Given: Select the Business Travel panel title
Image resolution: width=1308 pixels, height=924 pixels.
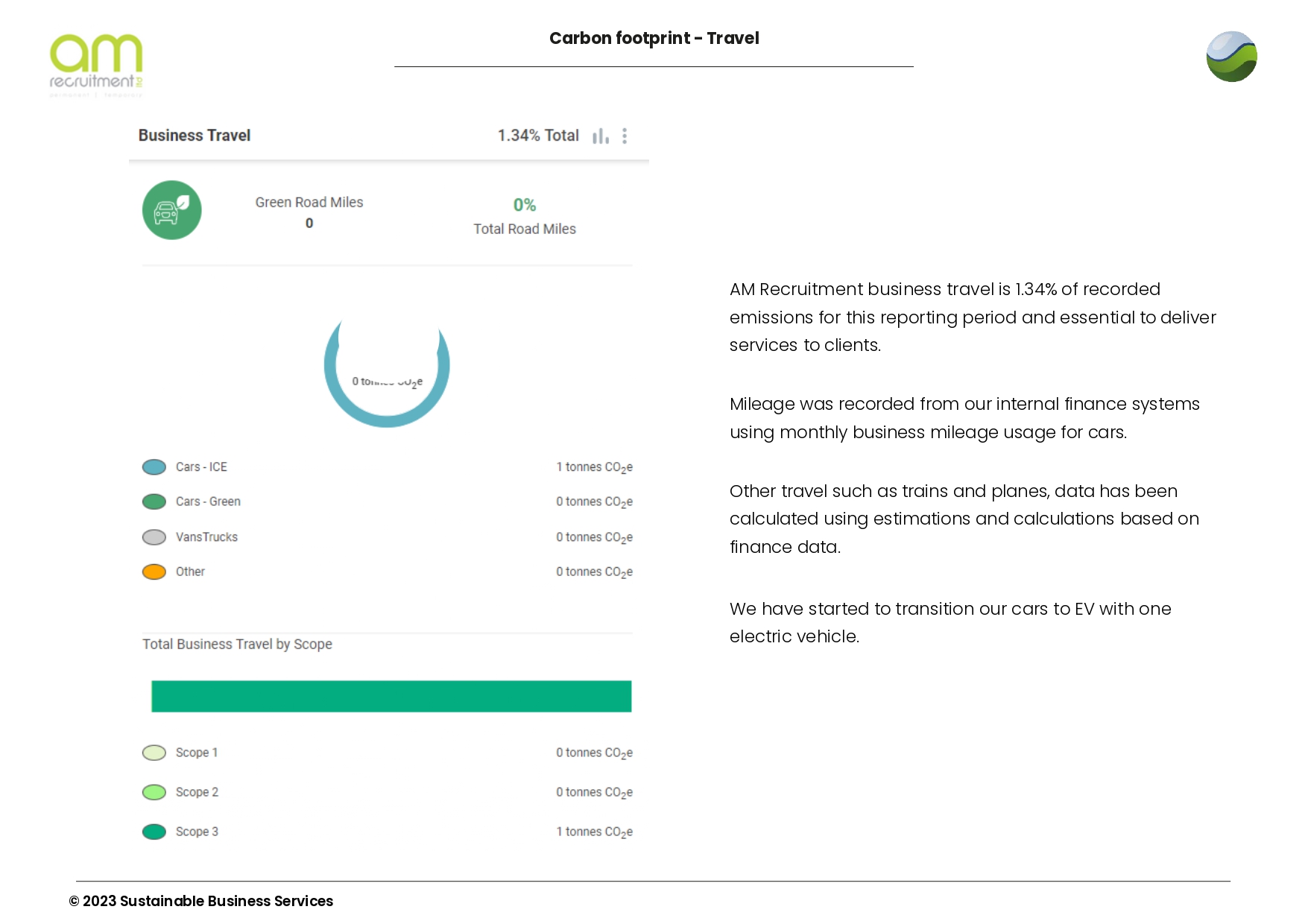Looking at the screenshot, I should pyautogui.click(x=195, y=136).
